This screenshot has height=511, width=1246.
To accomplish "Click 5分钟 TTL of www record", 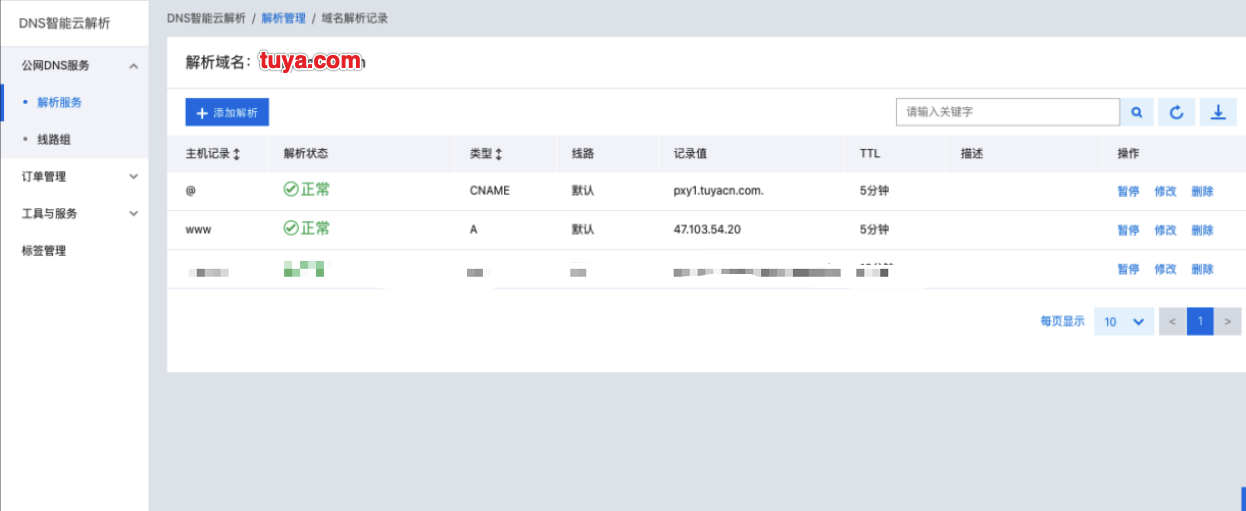I will [874, 230].
